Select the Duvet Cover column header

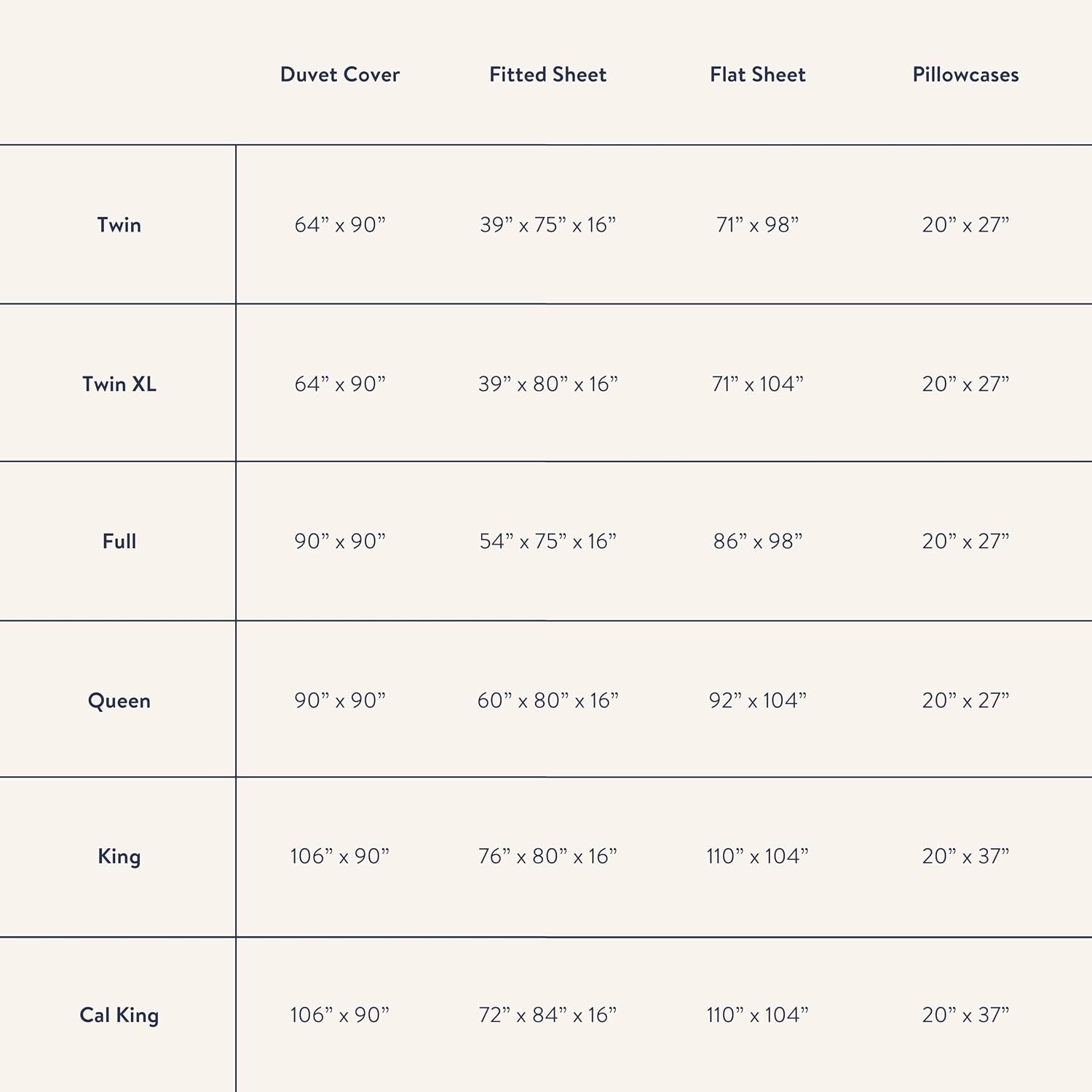340,74
